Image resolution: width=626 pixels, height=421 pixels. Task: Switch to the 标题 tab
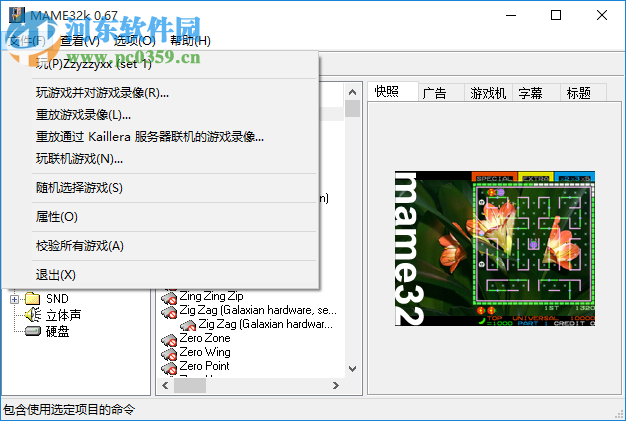(x=583, y=93)
